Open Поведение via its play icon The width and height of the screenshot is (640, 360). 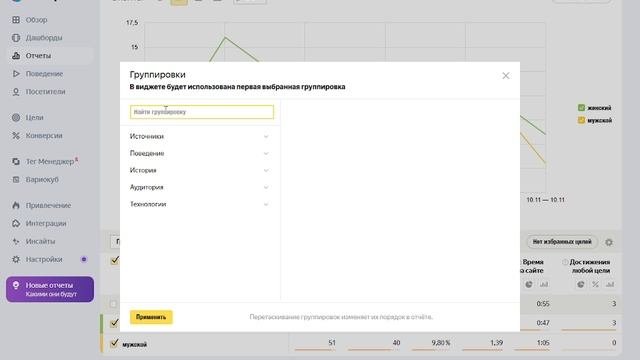point(16,73)
